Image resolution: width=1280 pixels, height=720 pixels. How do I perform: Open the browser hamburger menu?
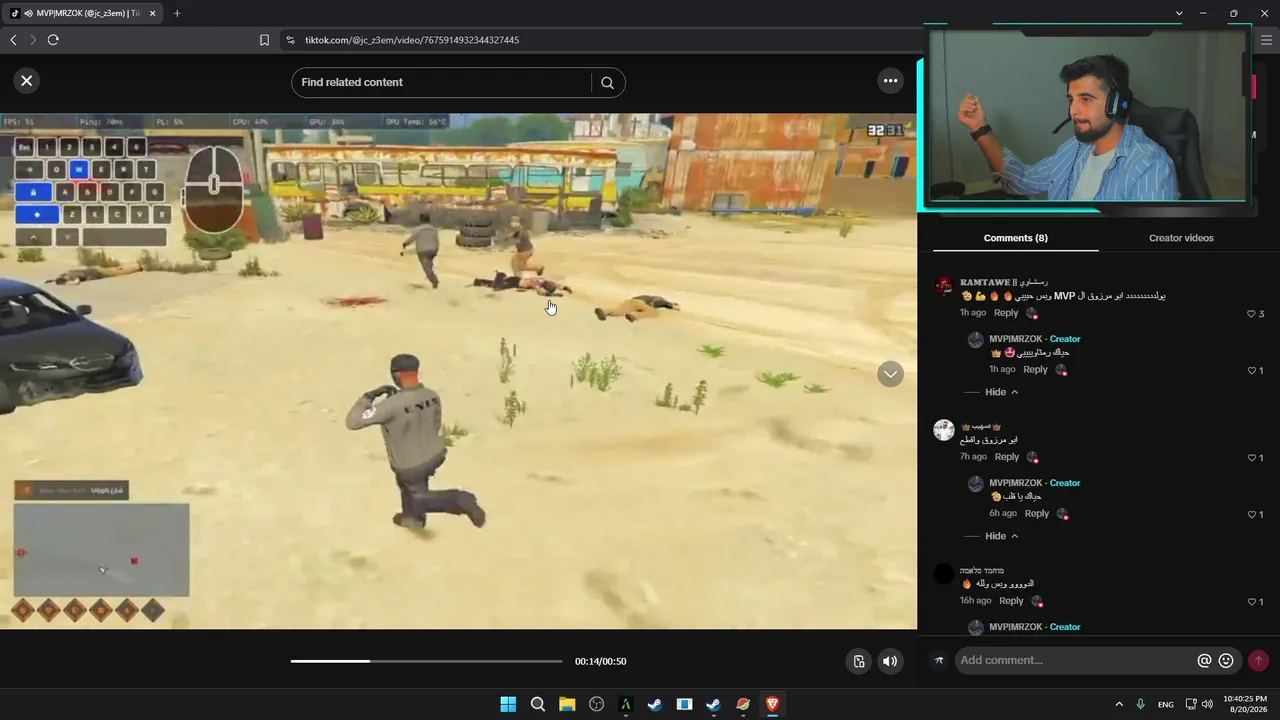[1266, 40]
